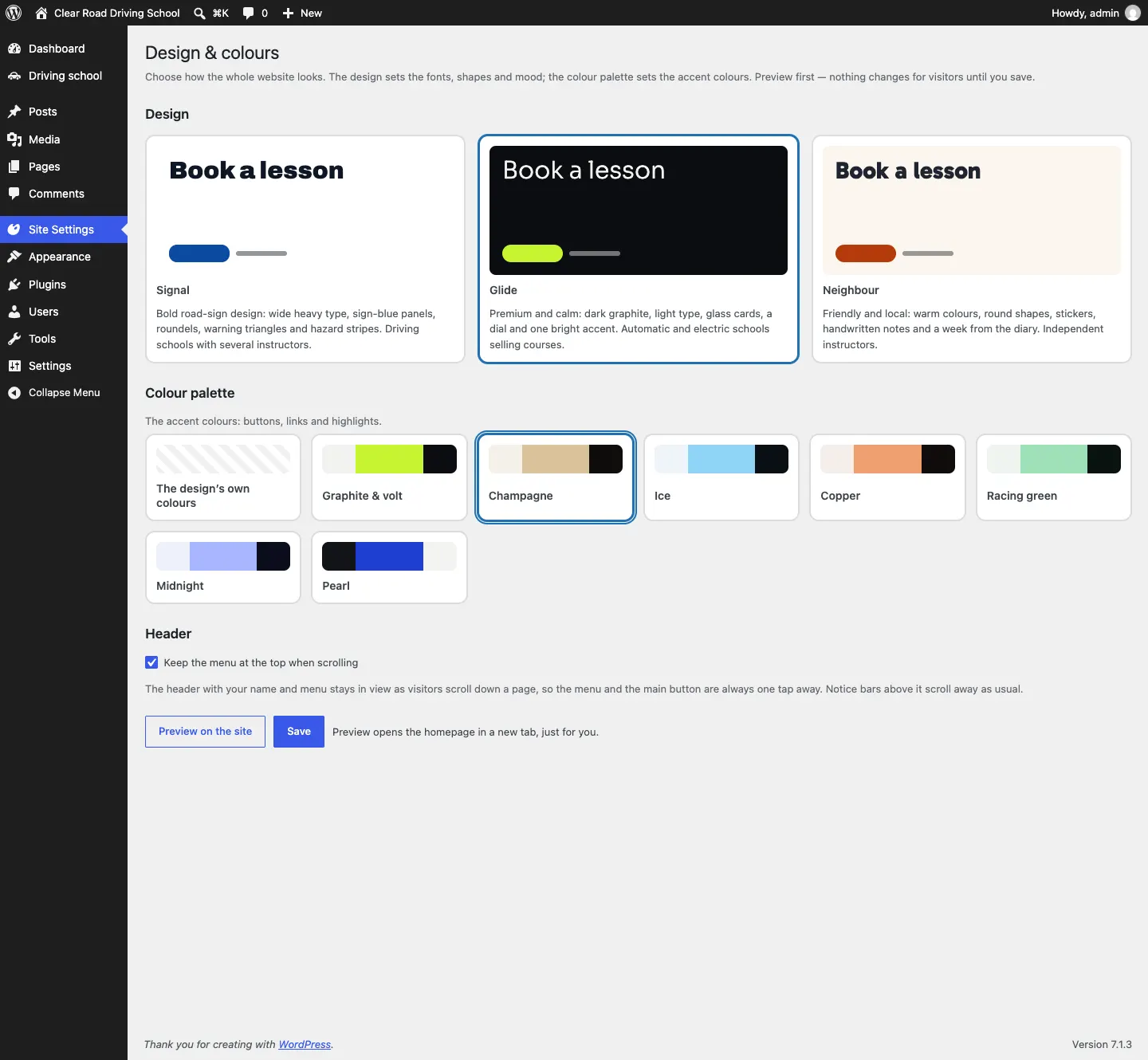Click the Media library icon

pyautogui.click(x=14, y=139)
